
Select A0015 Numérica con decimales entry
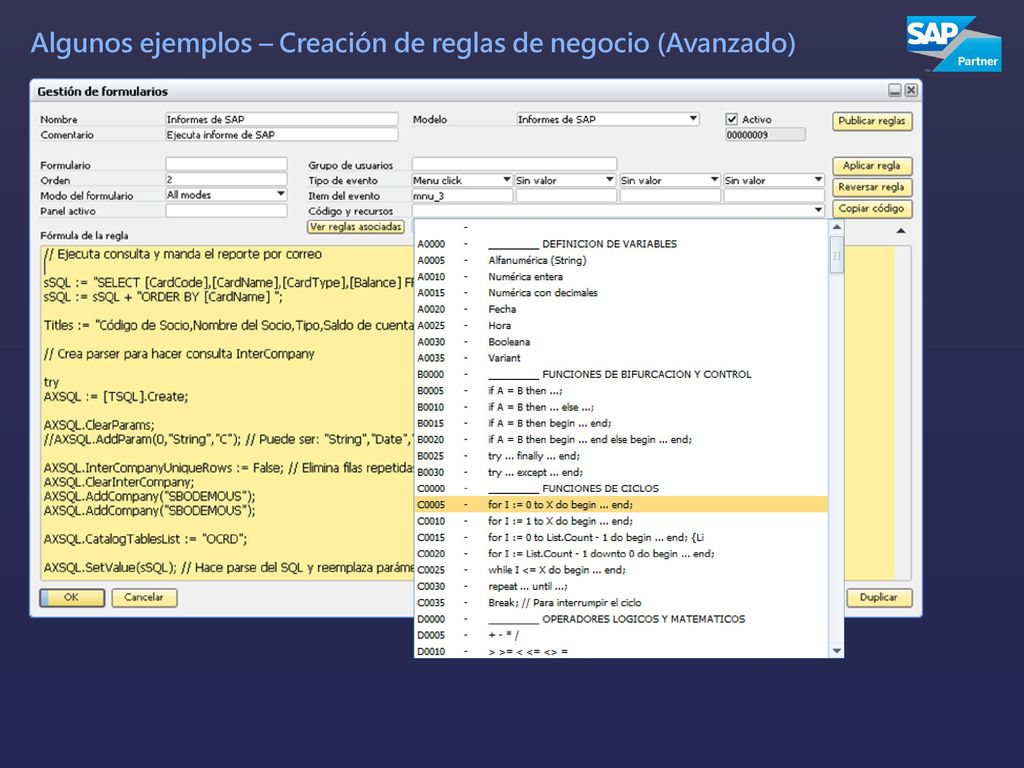(x=621, y=293)
